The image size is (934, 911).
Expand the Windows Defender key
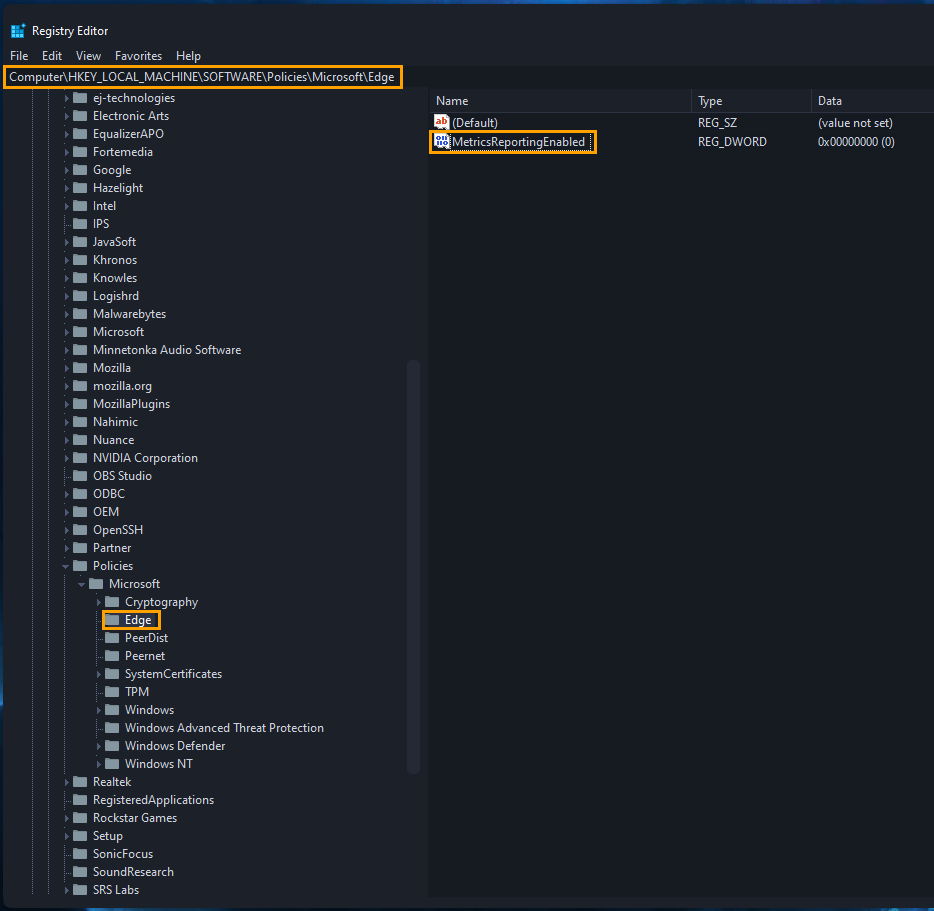pyautogui.click(x=98, y=746)
